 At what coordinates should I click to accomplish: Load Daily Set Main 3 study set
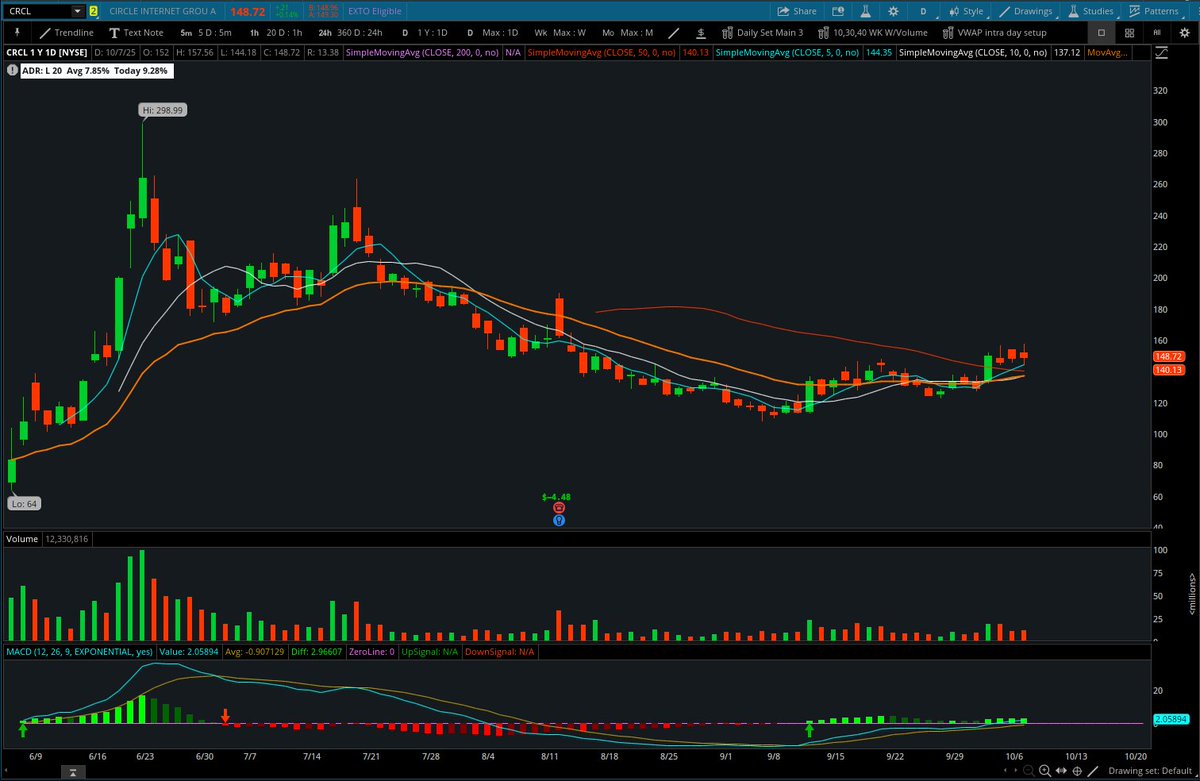click(762, 33)
